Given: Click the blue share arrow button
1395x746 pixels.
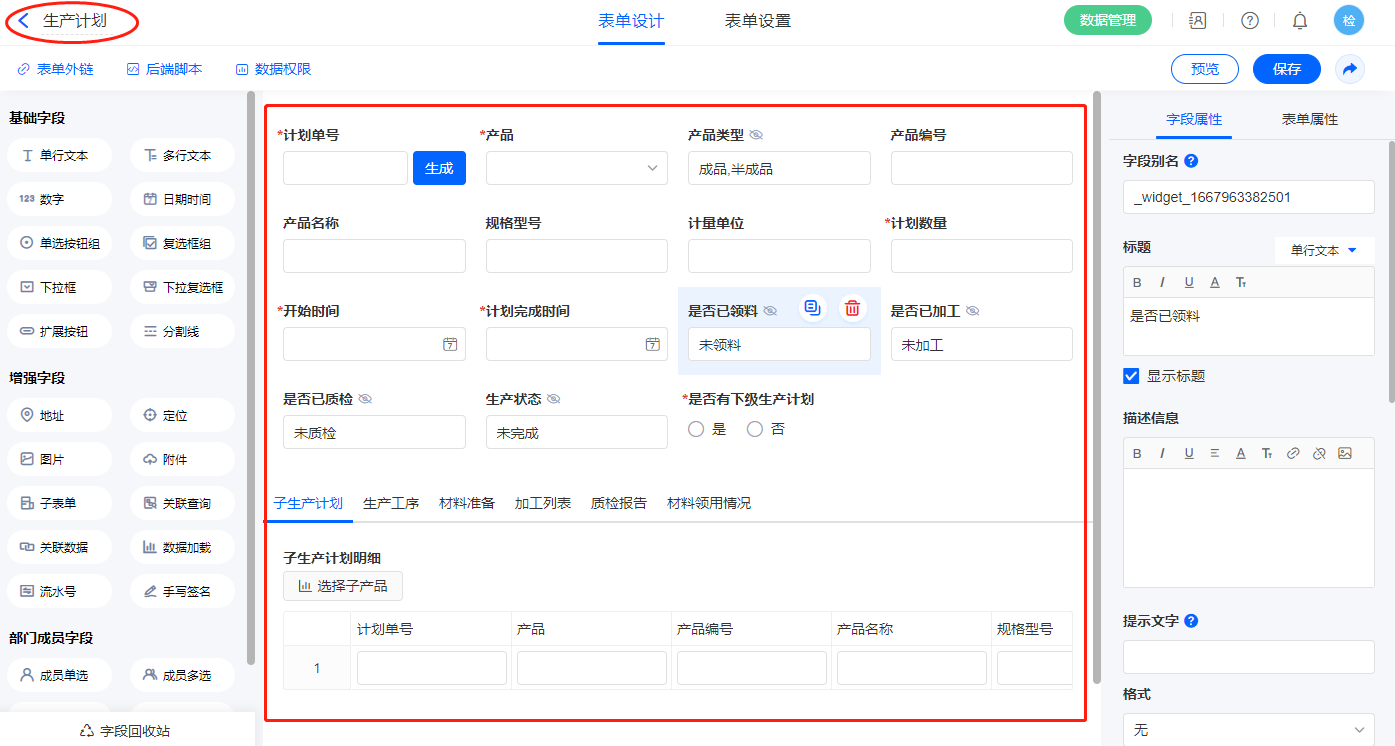Looking at the screenshot, I should tap(1349, 69).
